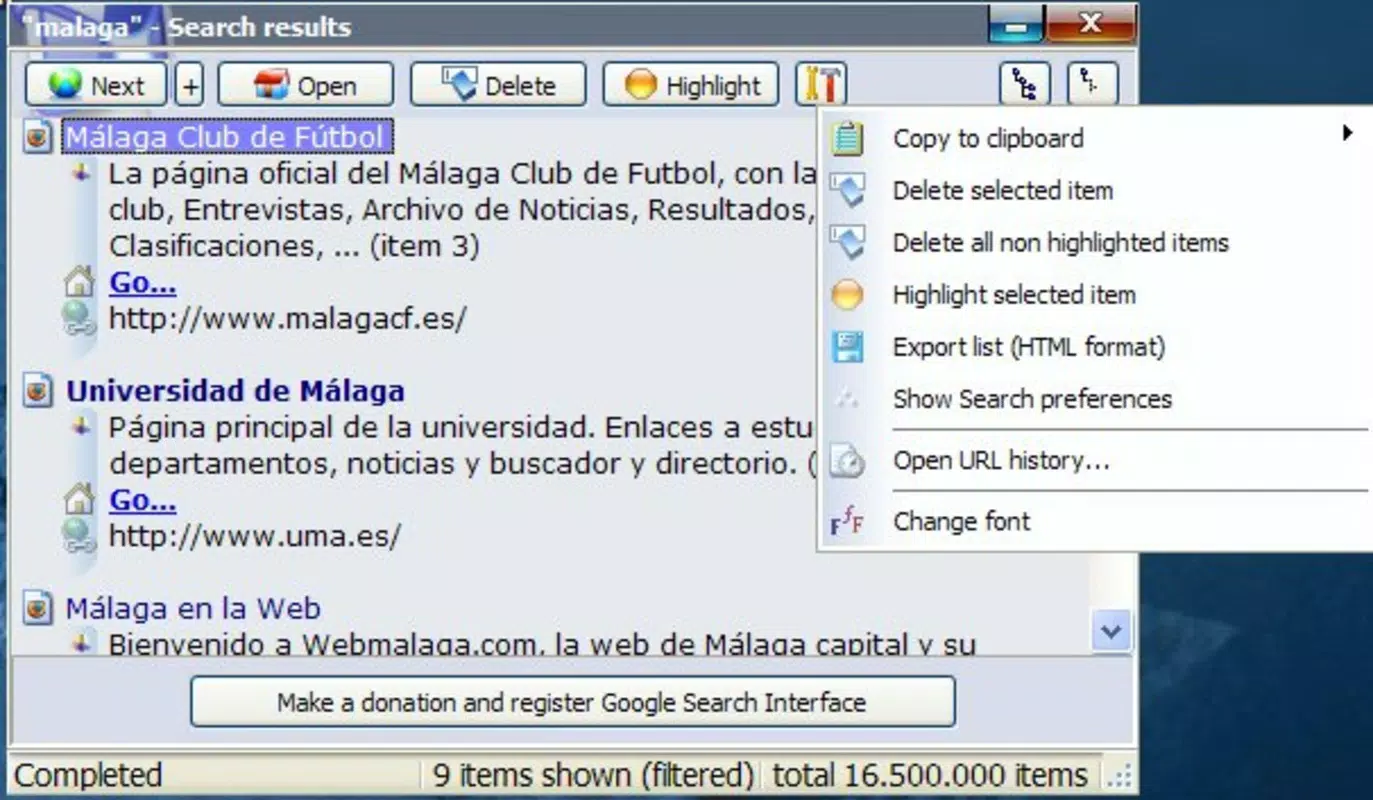Choose Export list (HTML format)
1373x800 pixels.
[x=1095, y=347]
